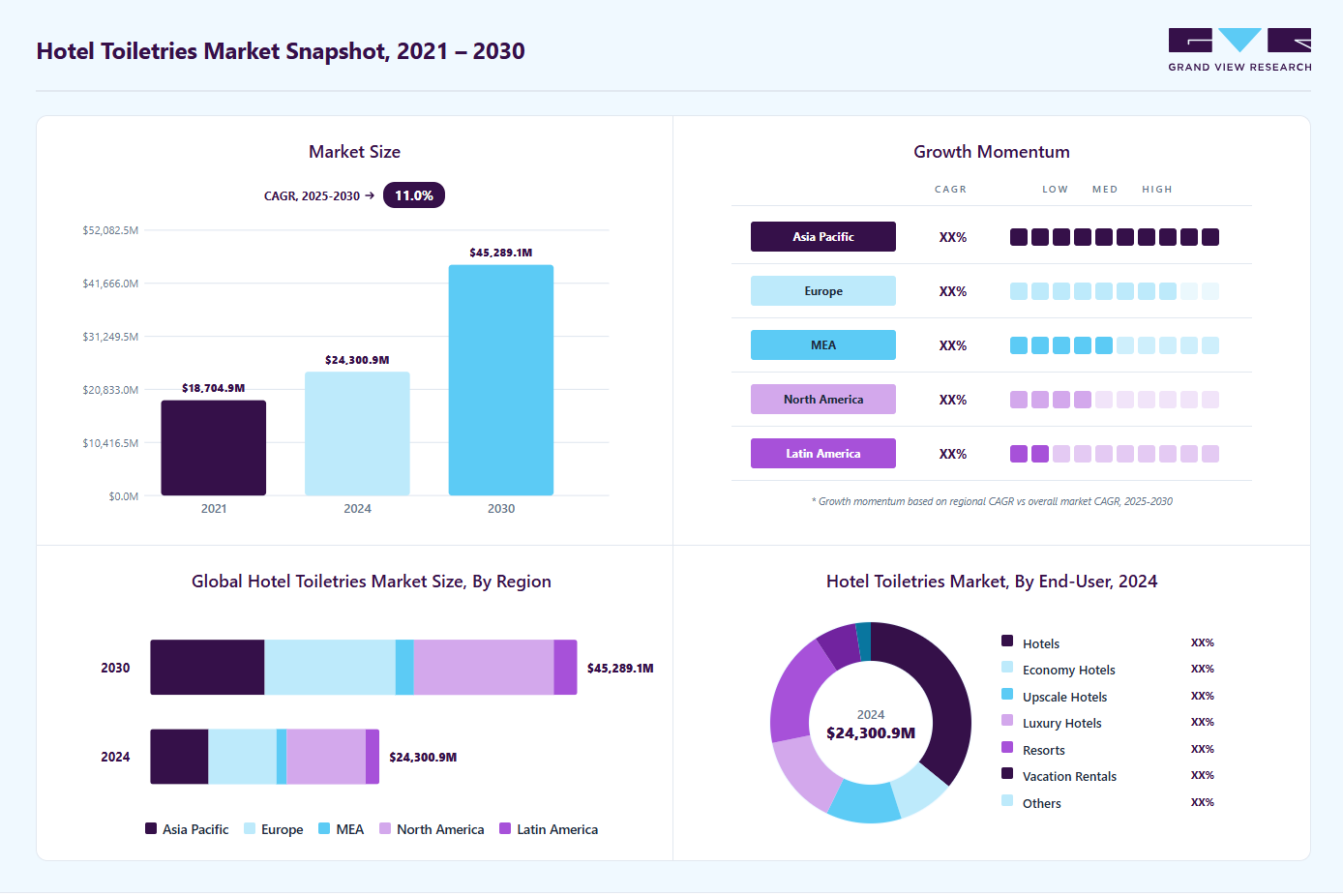The width and height of the screenshot is (1343, 896).
Task: Select the XX% value beside Vacation Rentals
Action: coord(1203,775)
